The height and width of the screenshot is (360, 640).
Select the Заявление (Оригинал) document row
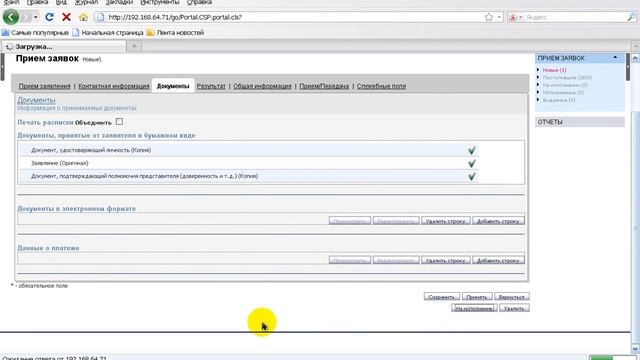tap(248, 163)
